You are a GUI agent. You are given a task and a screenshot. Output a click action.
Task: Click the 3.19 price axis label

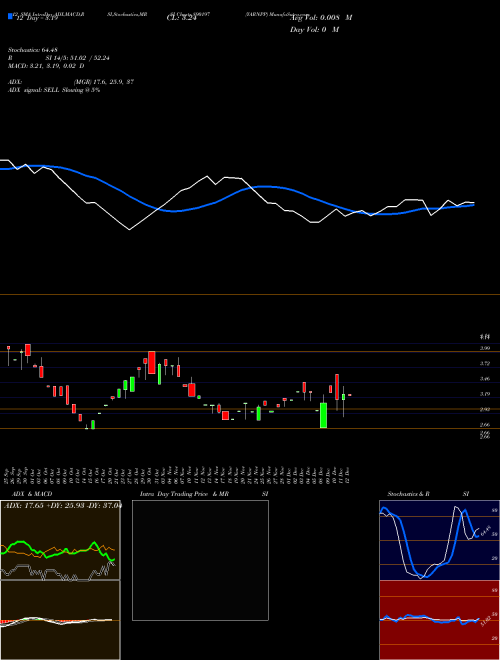tap(485, 394)
